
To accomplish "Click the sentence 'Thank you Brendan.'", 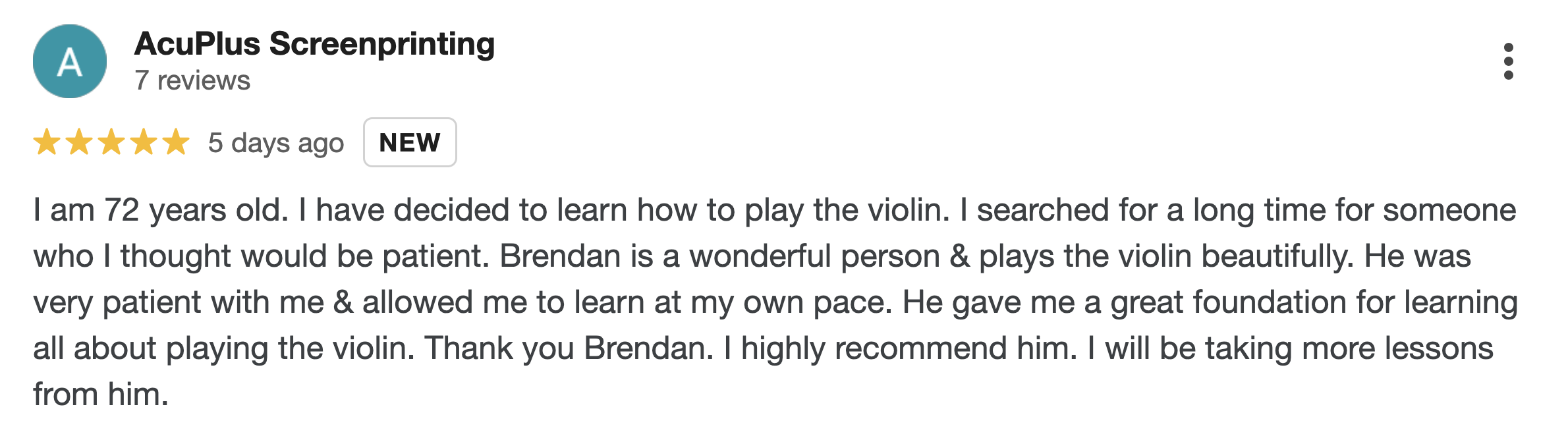I will pos(569,348).
